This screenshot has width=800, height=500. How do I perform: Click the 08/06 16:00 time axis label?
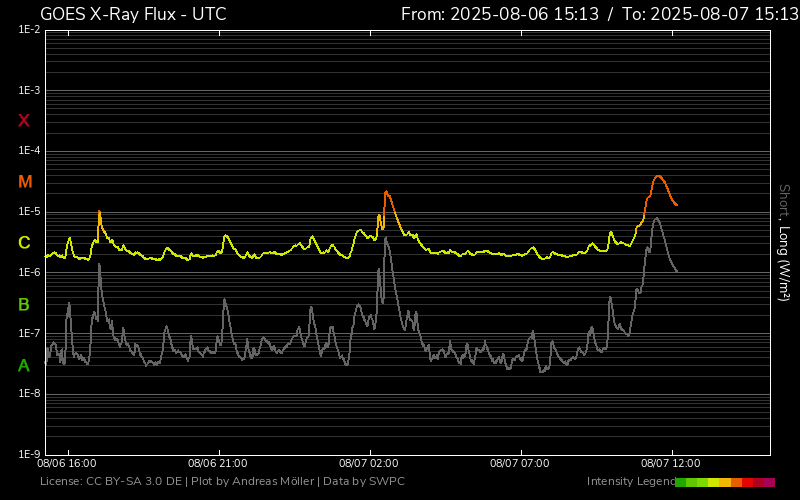pyautogui.click(x=67, y=464)
